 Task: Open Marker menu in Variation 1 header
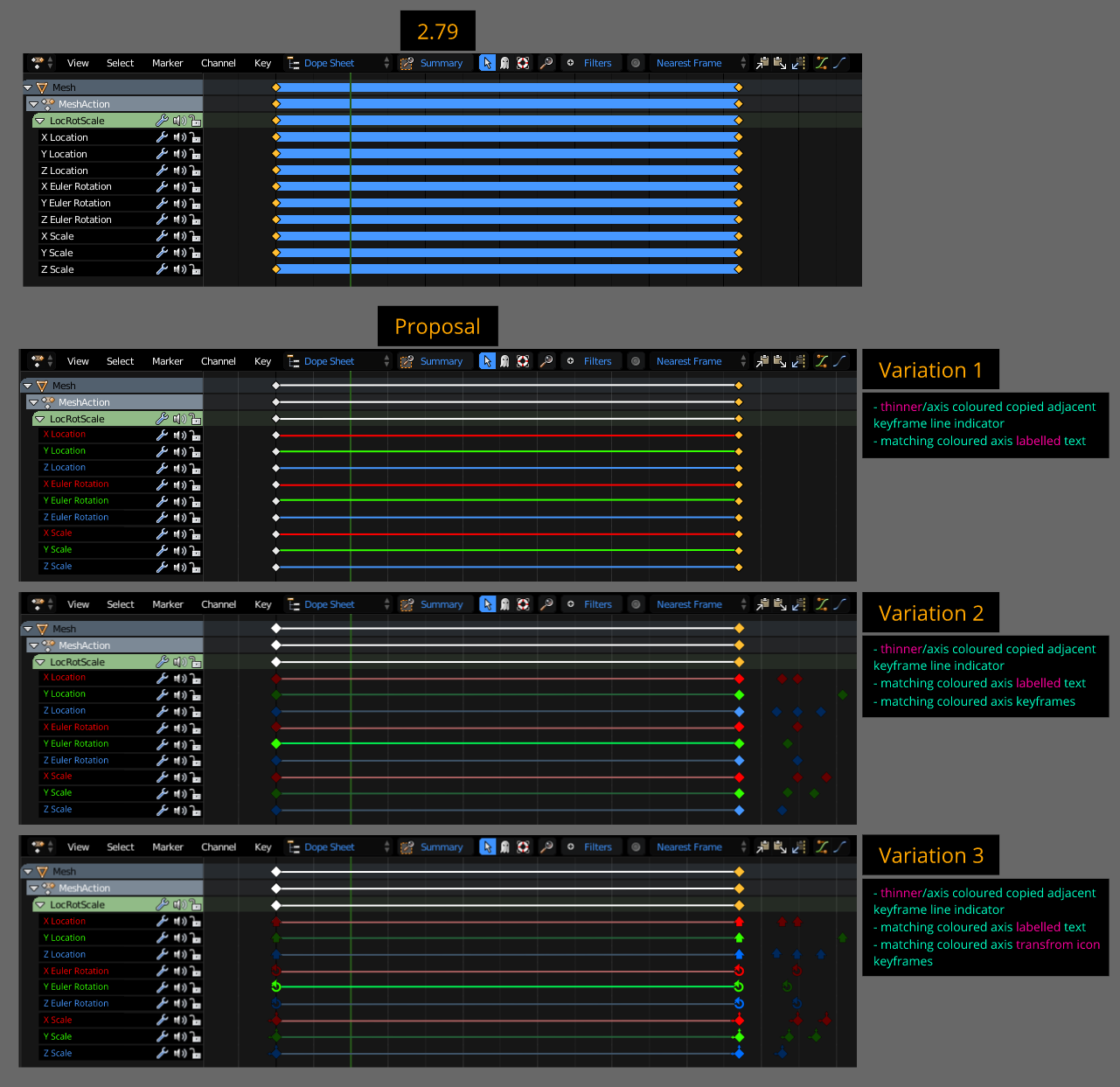coord(167,361)
